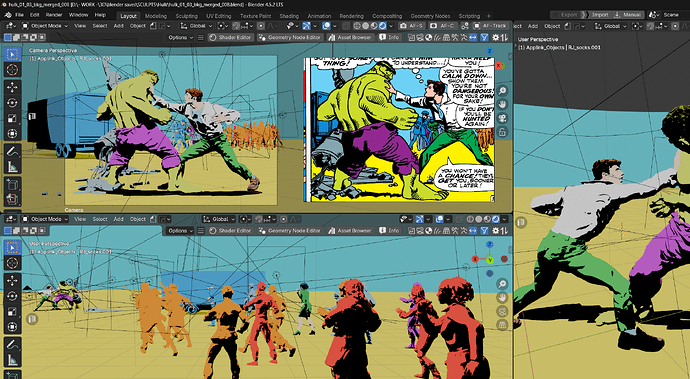Select the Cursor tool in top viewport toolbar
The width and height of the screenshot is (690, 379).
point(12,70)
